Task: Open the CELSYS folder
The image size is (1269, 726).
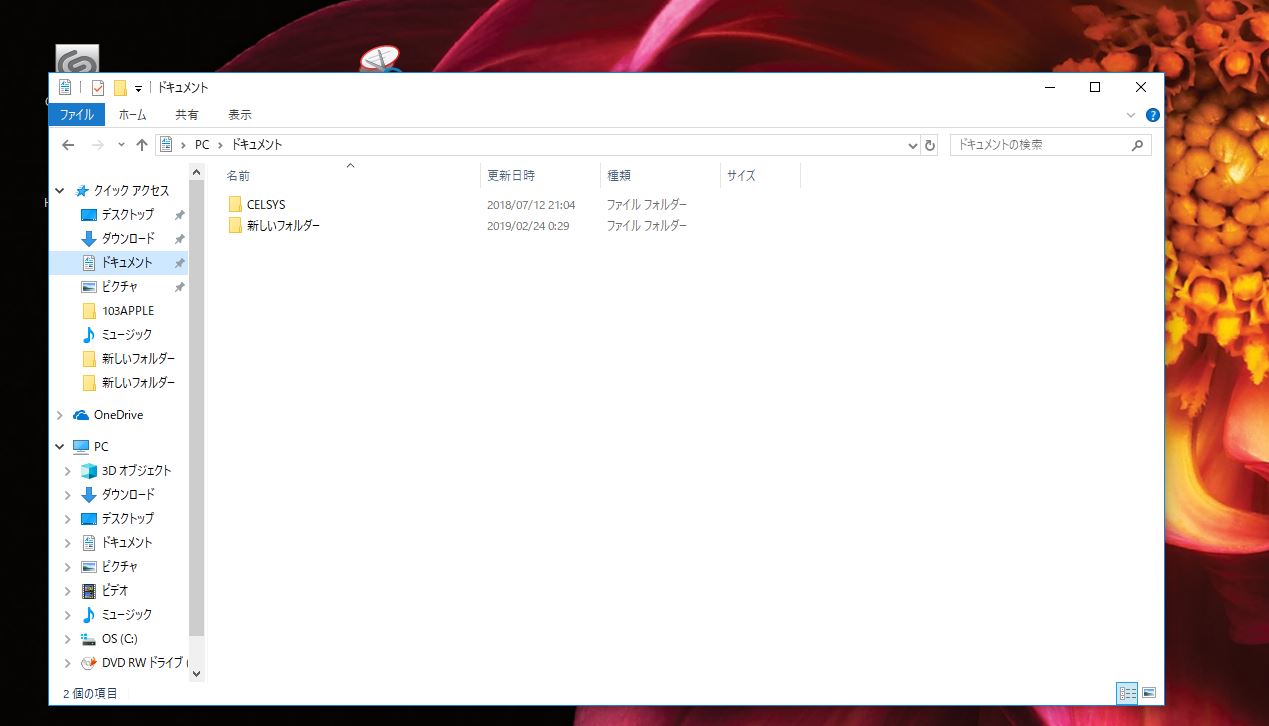Action: [x=265, y=204]
